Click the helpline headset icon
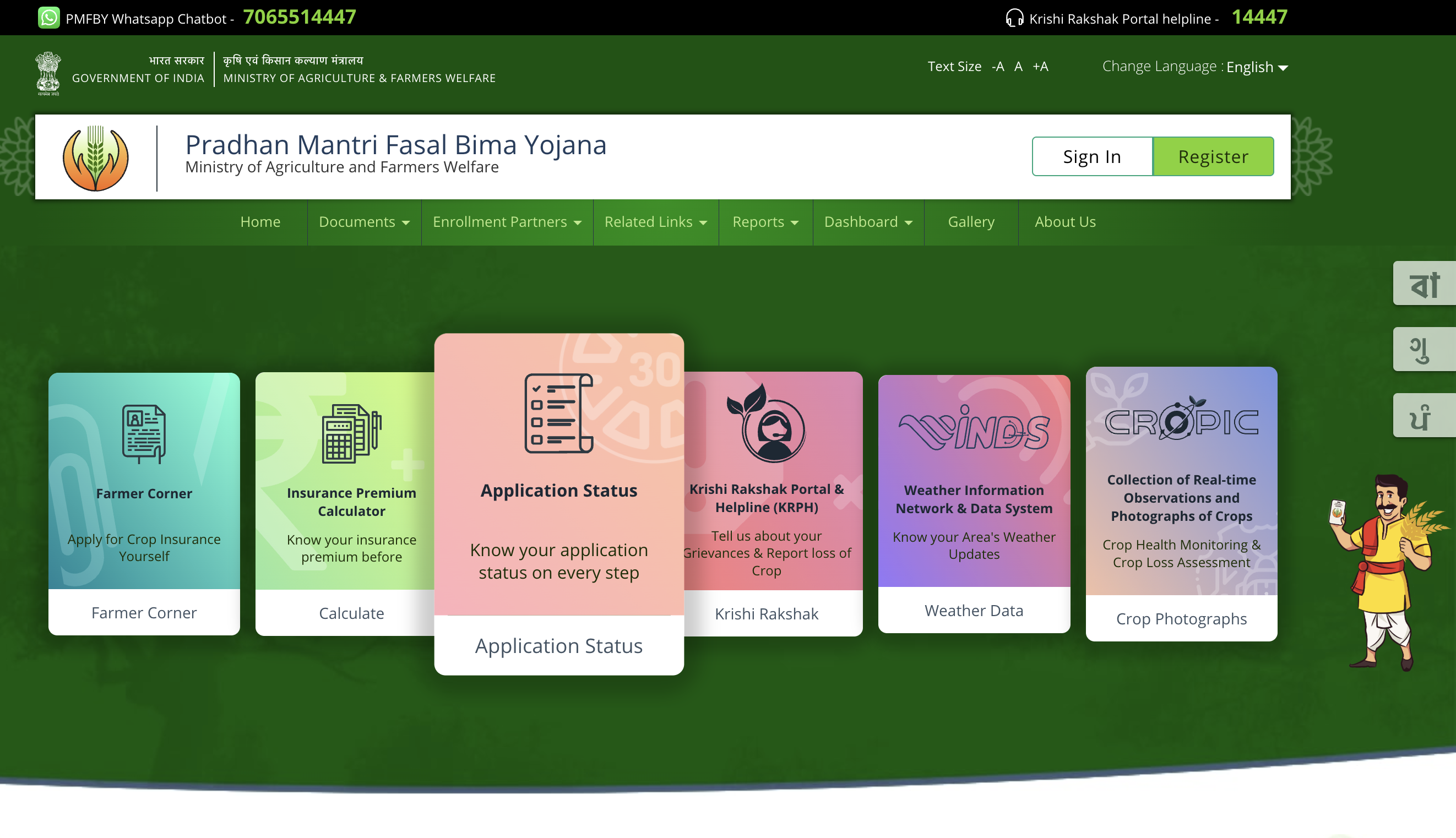 [x=1014, y=18]
